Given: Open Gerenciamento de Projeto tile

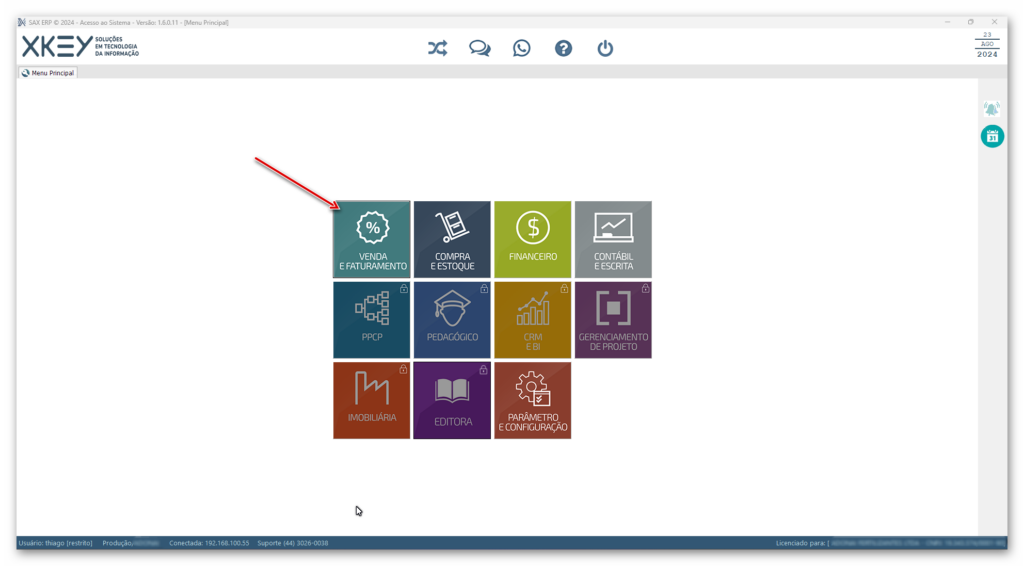Looking at the screenshot, I should tap(613, 320).
